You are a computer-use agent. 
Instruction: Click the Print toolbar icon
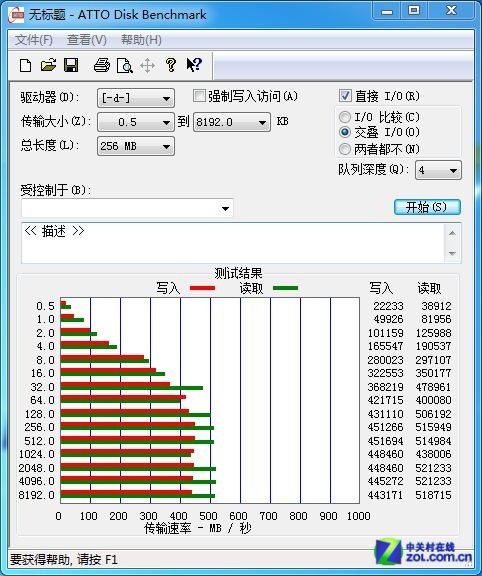coord(102,65)
